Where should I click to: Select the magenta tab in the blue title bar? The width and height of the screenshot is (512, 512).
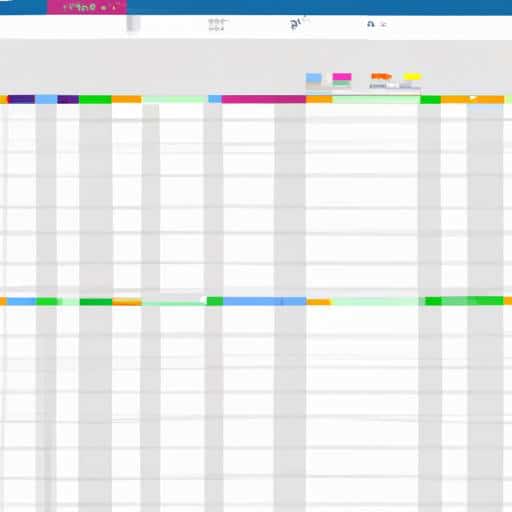[87, 7]
